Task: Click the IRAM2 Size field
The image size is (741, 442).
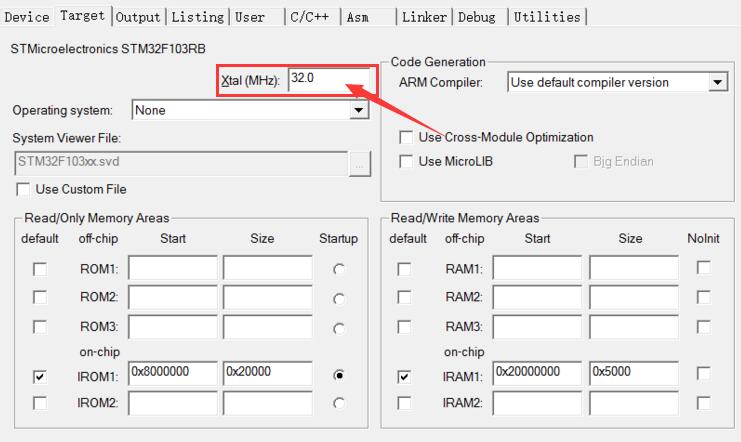Action: (x=634, y=403)
